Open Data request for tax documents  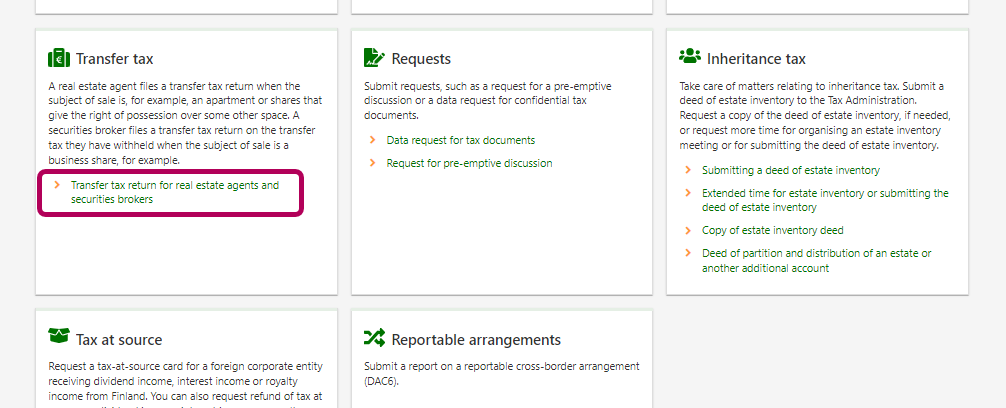pos(460,140)
